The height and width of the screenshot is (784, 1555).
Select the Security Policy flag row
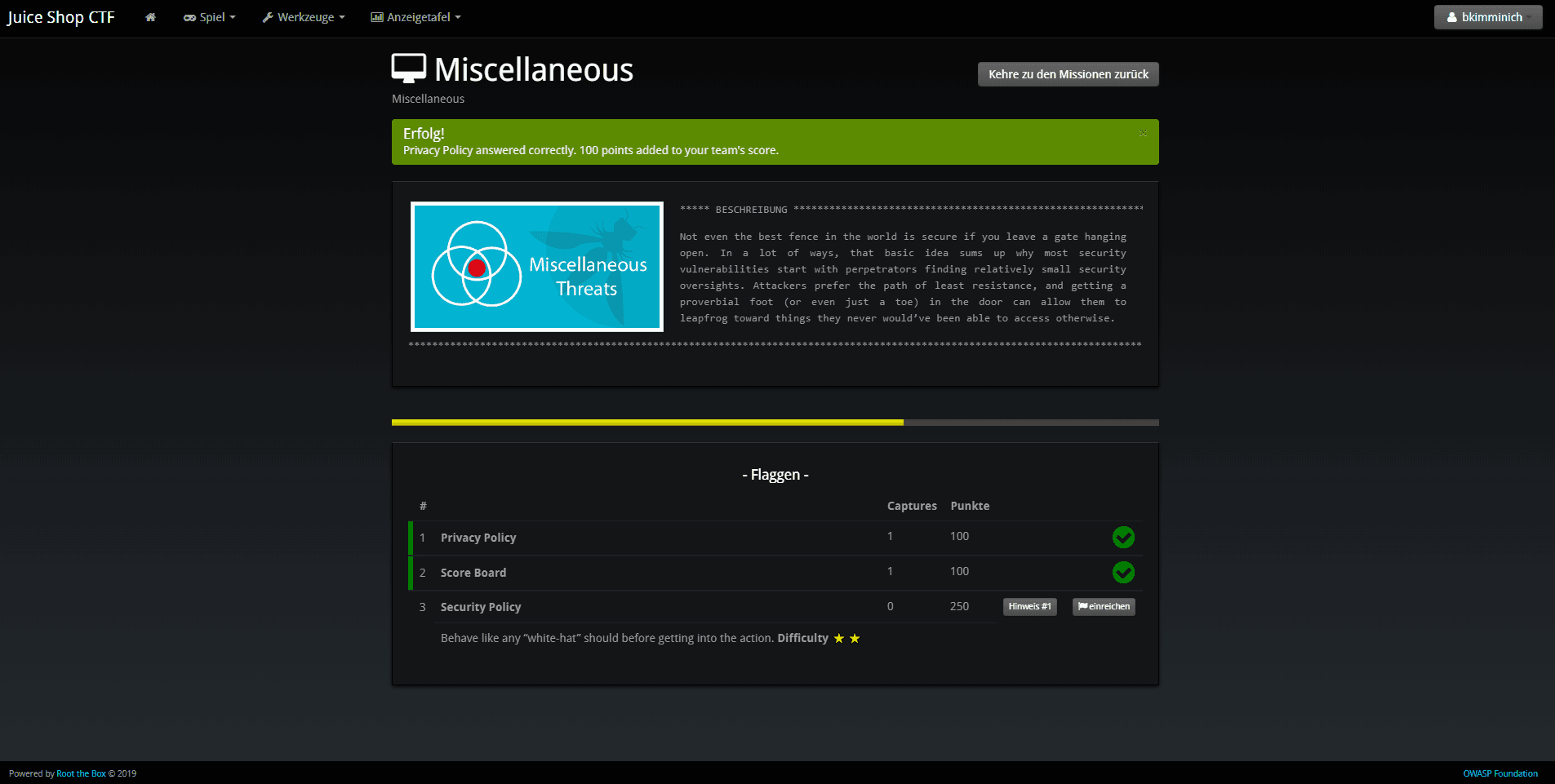(x=775, y=607)
